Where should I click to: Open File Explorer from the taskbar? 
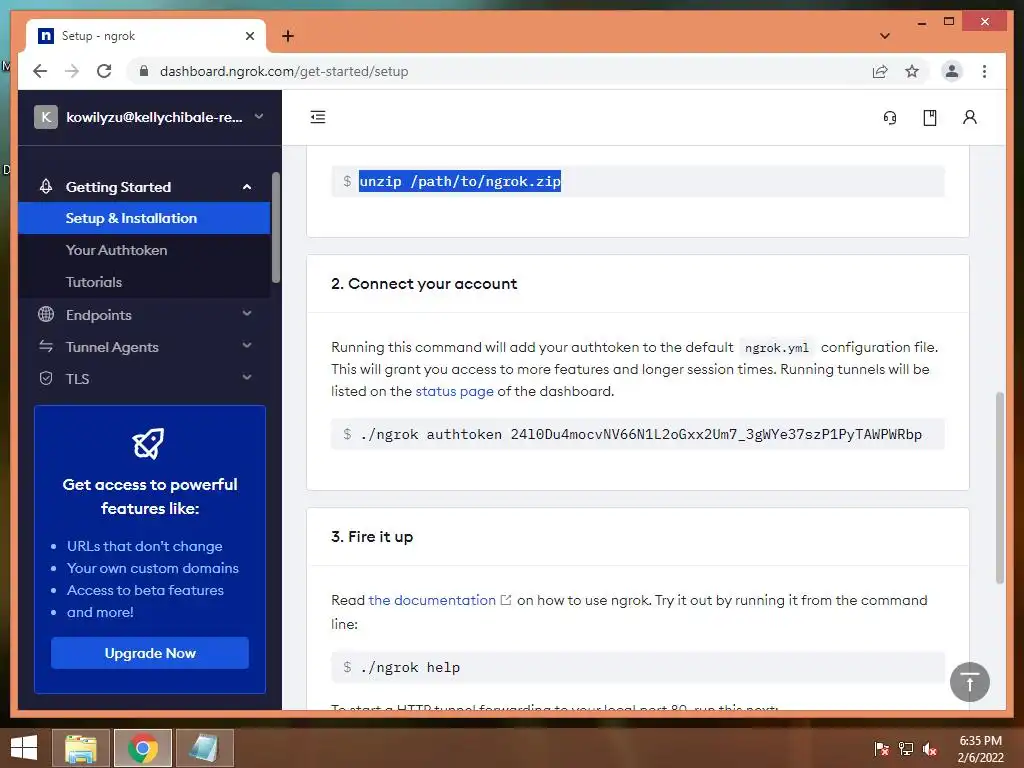click(x=81, y=748)
